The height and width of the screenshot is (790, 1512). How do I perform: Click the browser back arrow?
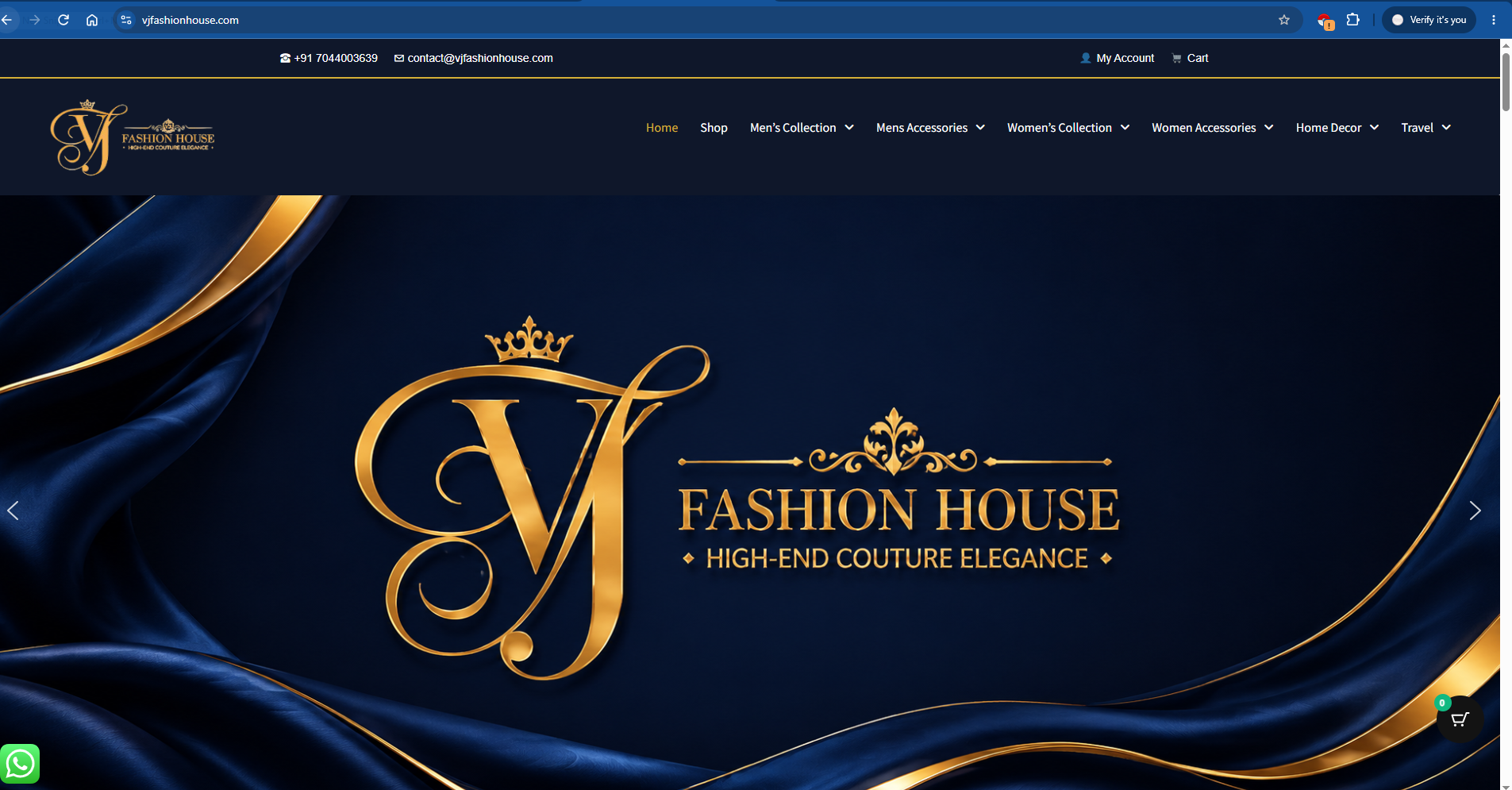tap(6, 20)
